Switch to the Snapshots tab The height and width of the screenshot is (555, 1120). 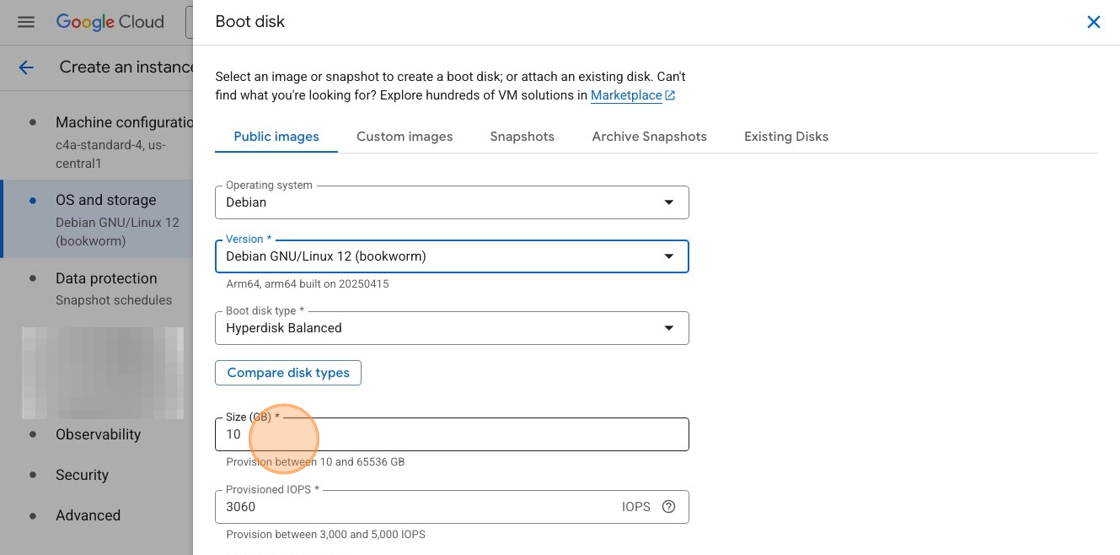522,136
